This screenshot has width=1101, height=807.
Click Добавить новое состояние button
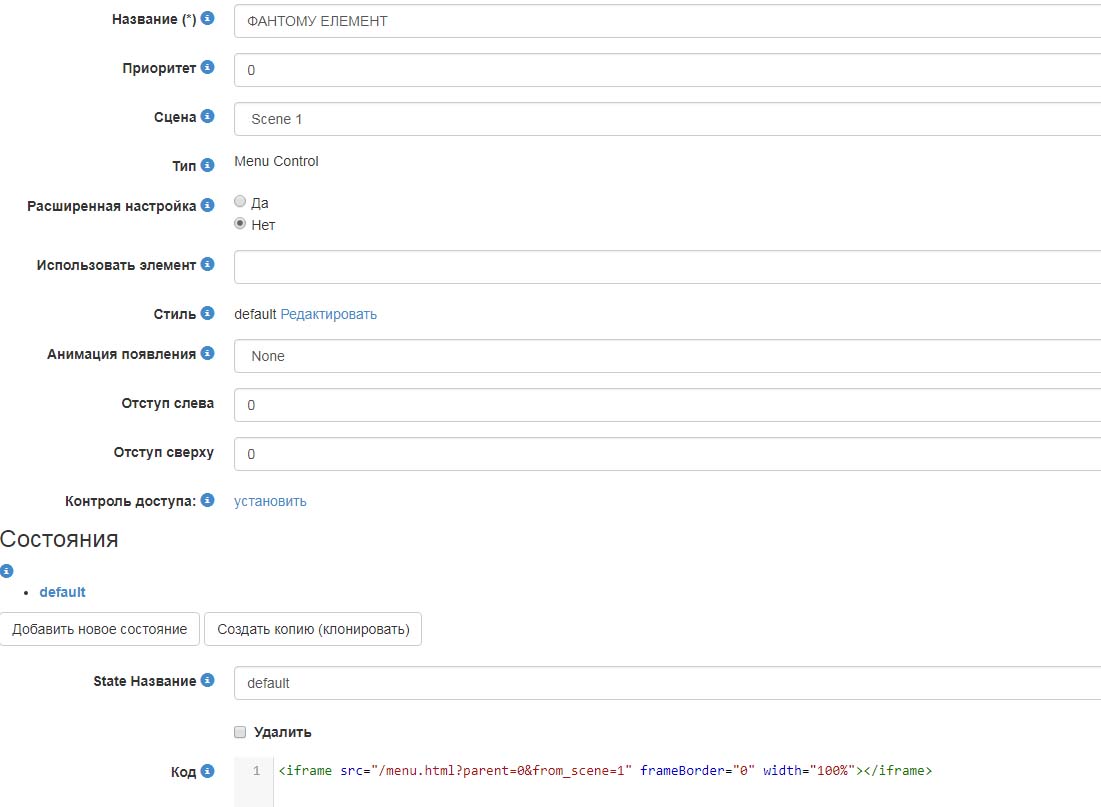tap(100, 629)
